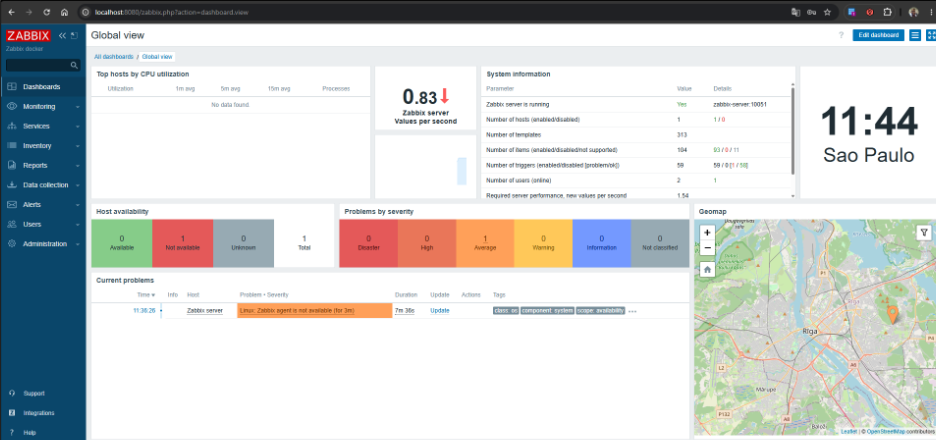Screen dimensions: 936x440
Task: Open the question mark help icon near Edit dashboard
Action: click(841, 35)
